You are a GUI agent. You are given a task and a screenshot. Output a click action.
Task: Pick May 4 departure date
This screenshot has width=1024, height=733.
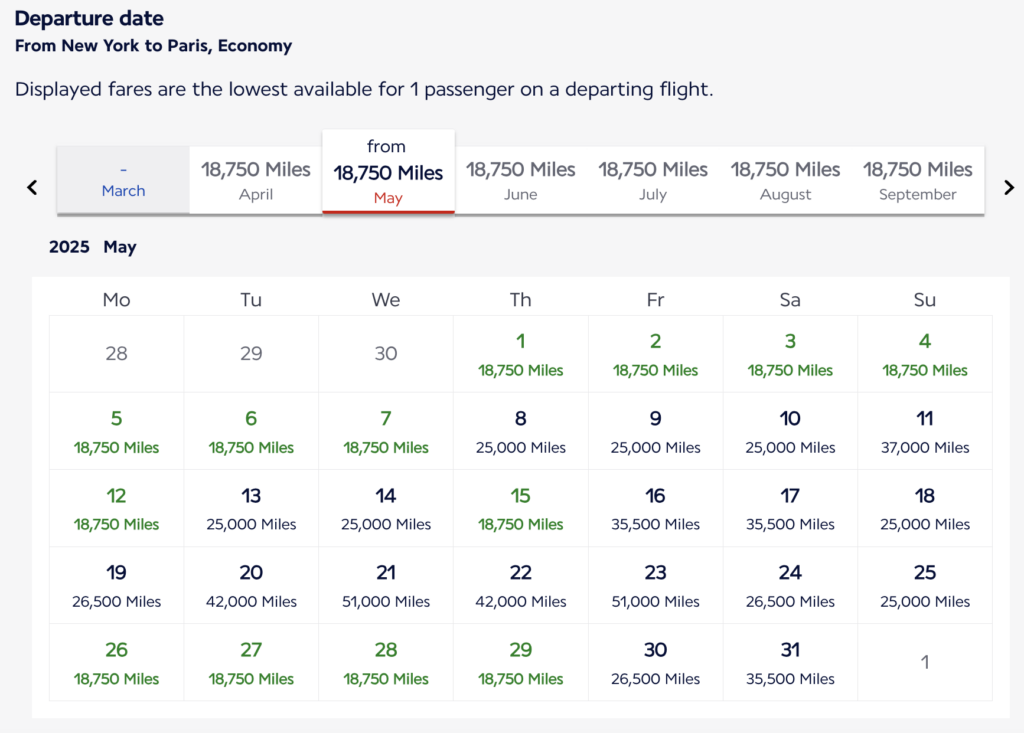925,354
